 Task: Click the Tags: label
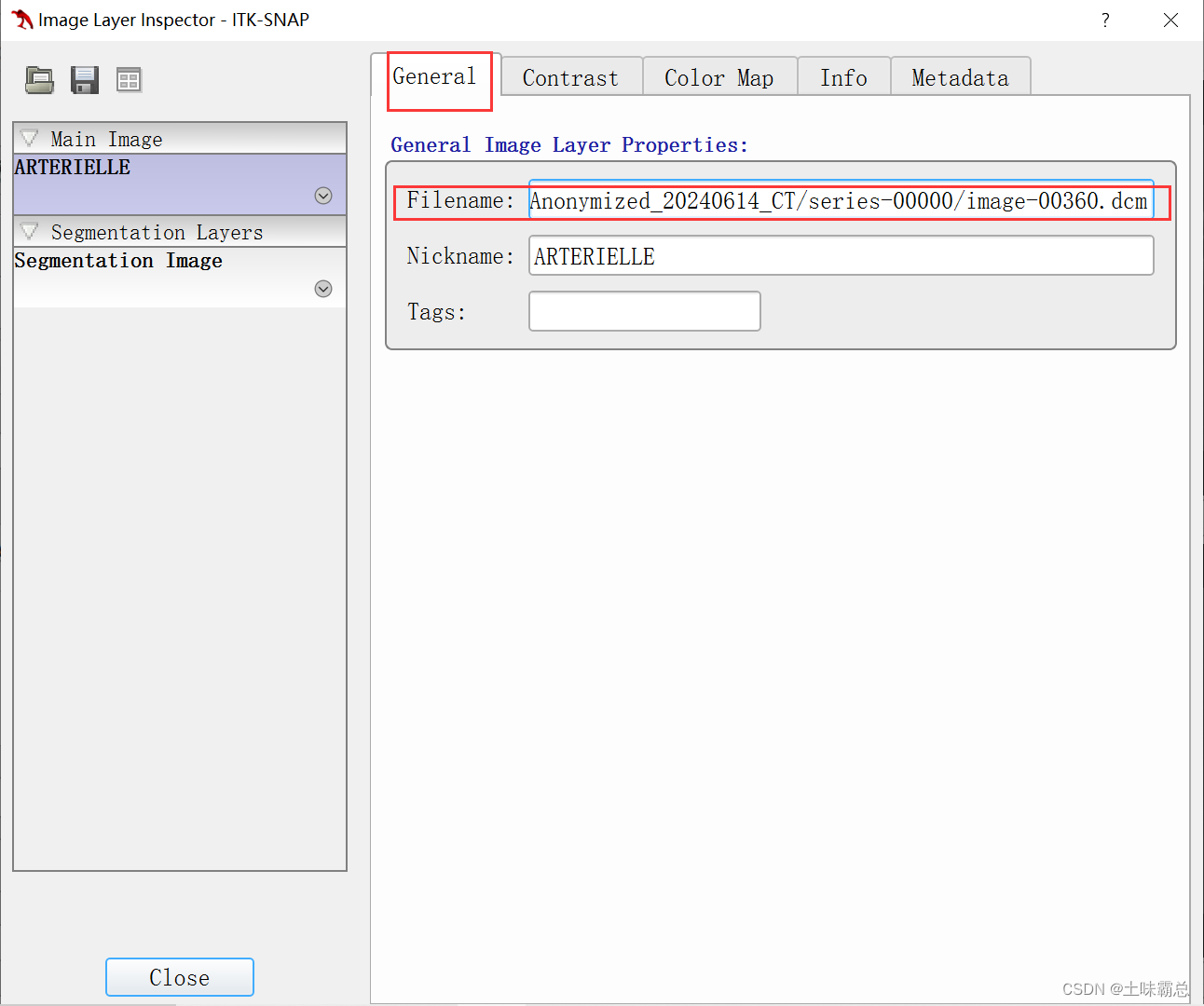pos(436,312)
